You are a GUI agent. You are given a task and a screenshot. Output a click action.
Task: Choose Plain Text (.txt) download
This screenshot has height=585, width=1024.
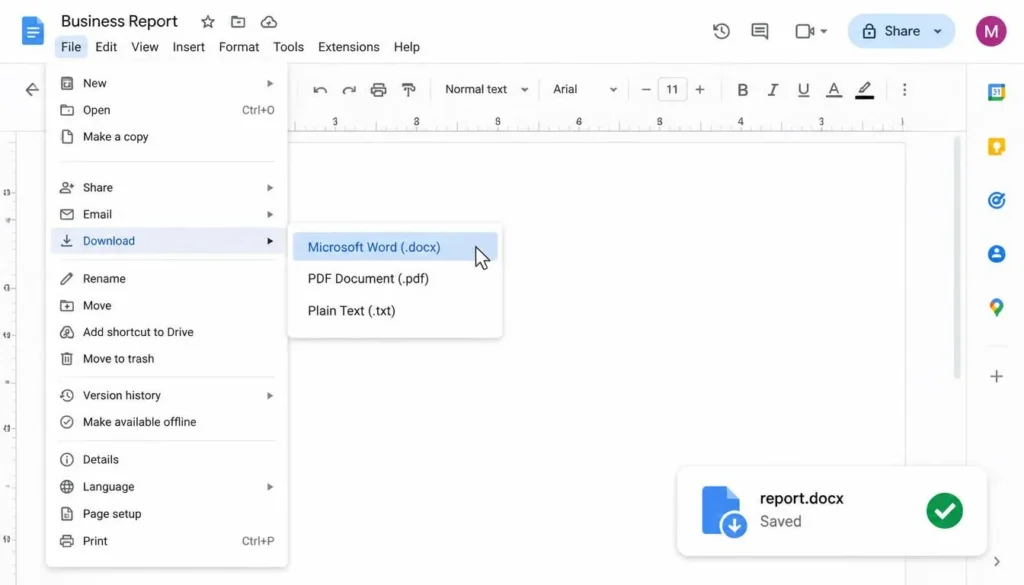[x=394, y=311]
